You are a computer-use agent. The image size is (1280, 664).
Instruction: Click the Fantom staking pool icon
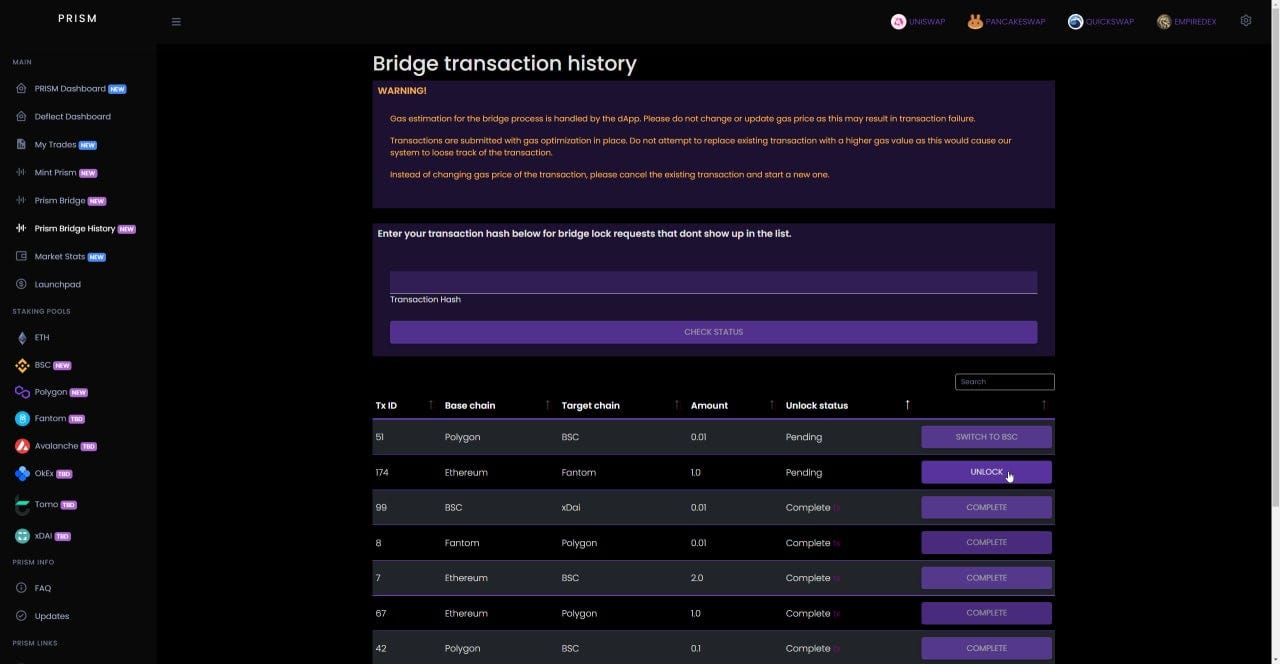(22, 419)
